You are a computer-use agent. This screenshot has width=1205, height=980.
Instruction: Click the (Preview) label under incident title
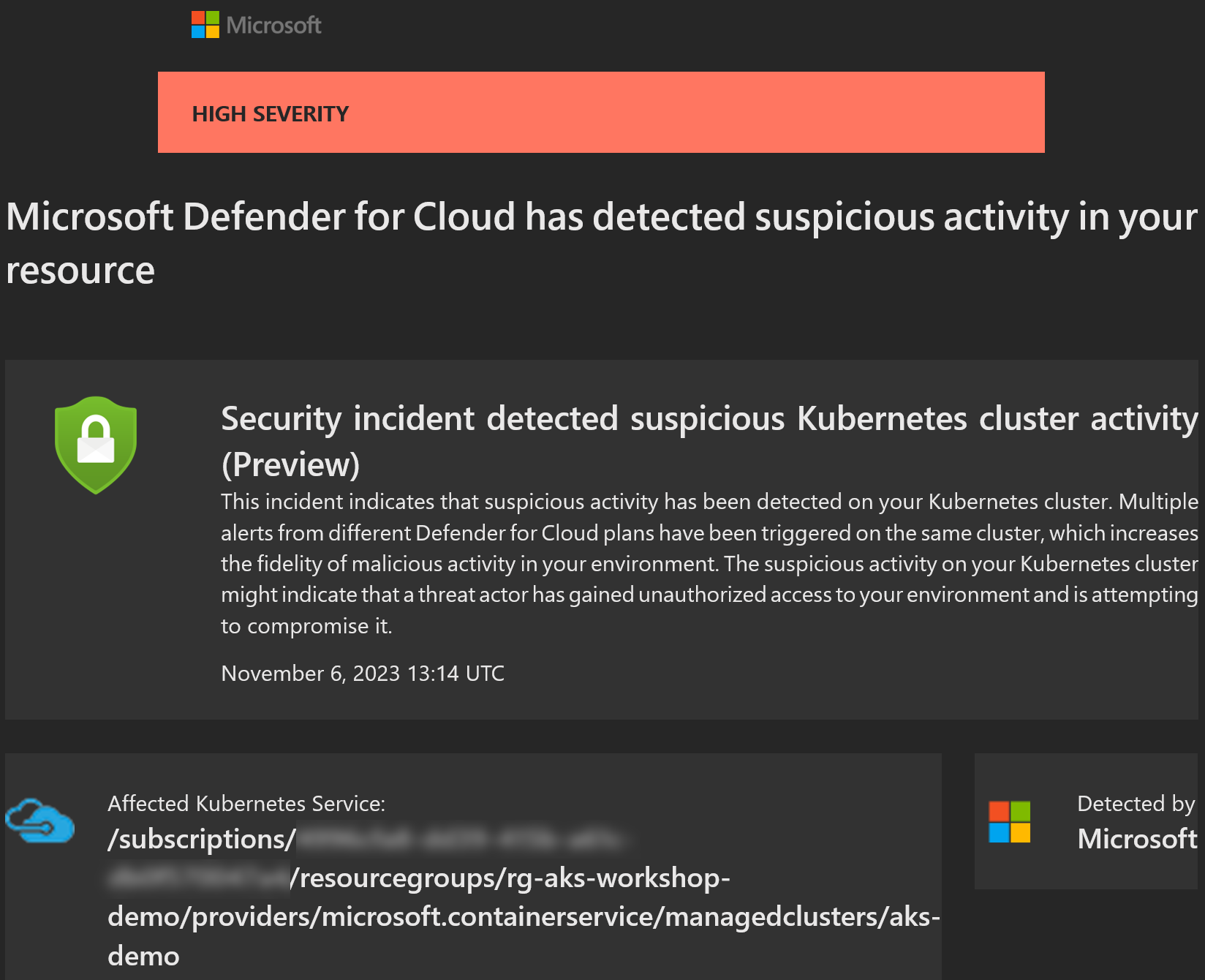tap(290, 464)
